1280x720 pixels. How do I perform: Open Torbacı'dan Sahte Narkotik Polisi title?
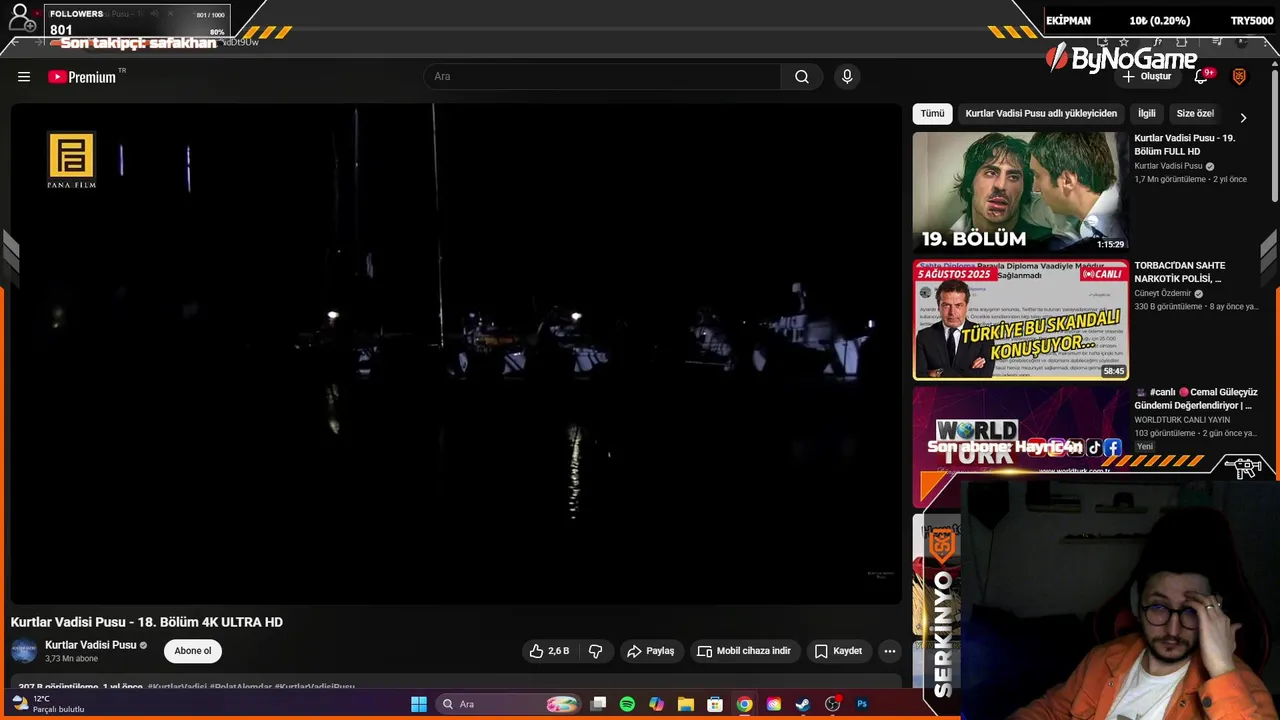(x=1180, y=272)
